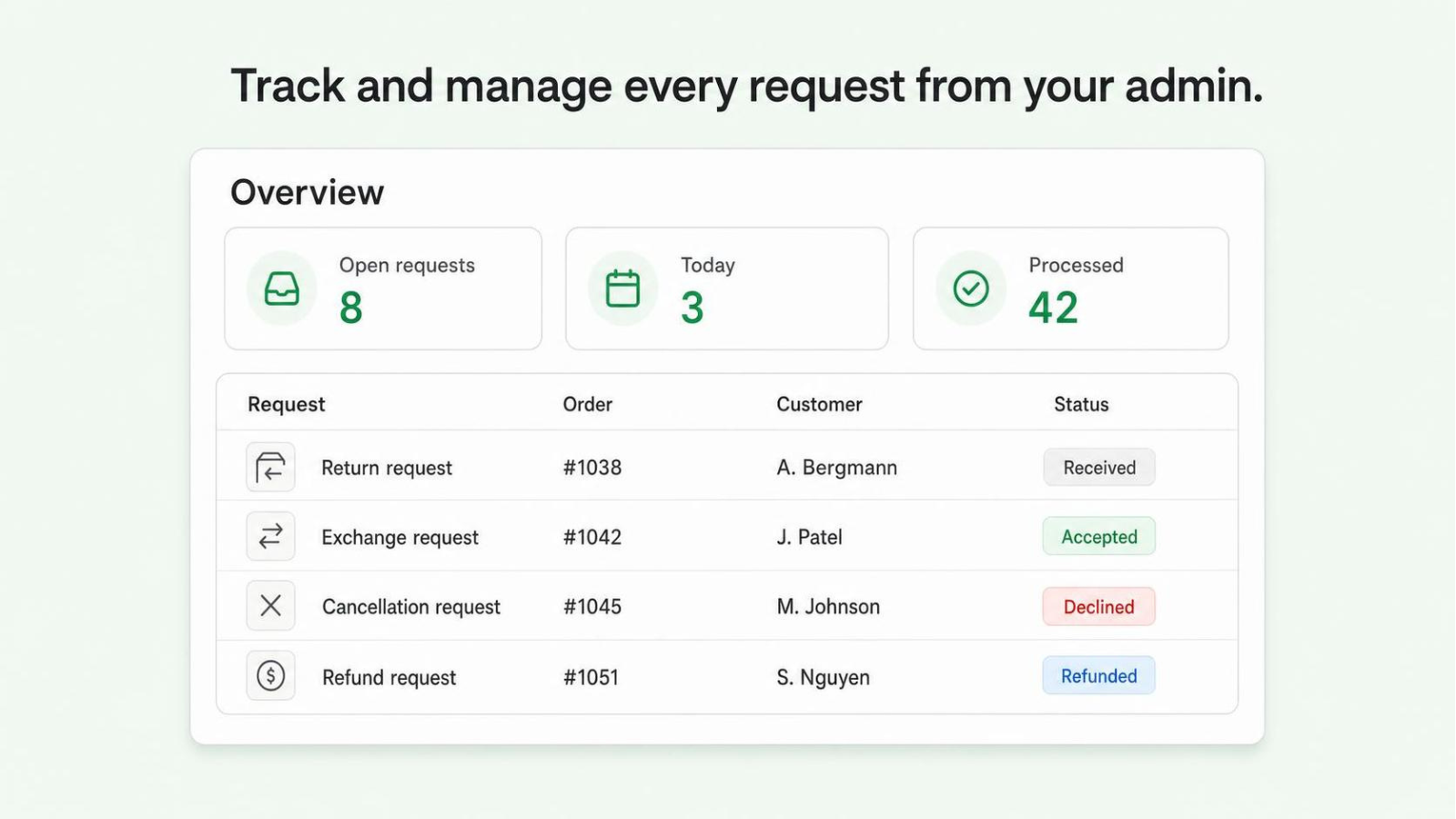1456x819 pixels.
Task: Select the Exchange request row label
Action: [x=399, y=537]
